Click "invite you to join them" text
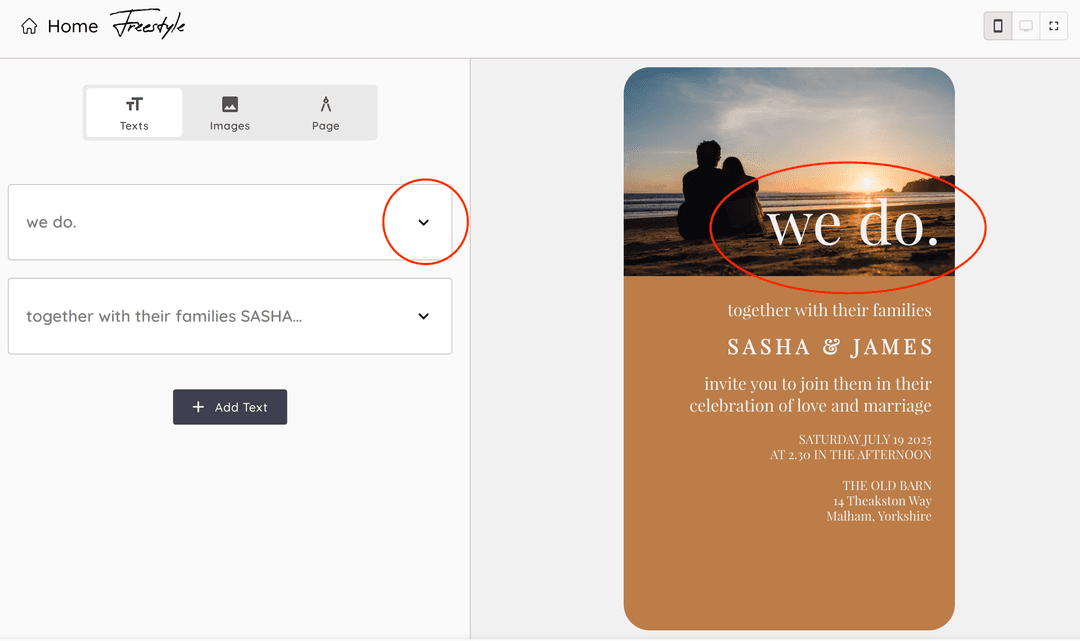Screen dimensions: 1080x641 (817, 384)
